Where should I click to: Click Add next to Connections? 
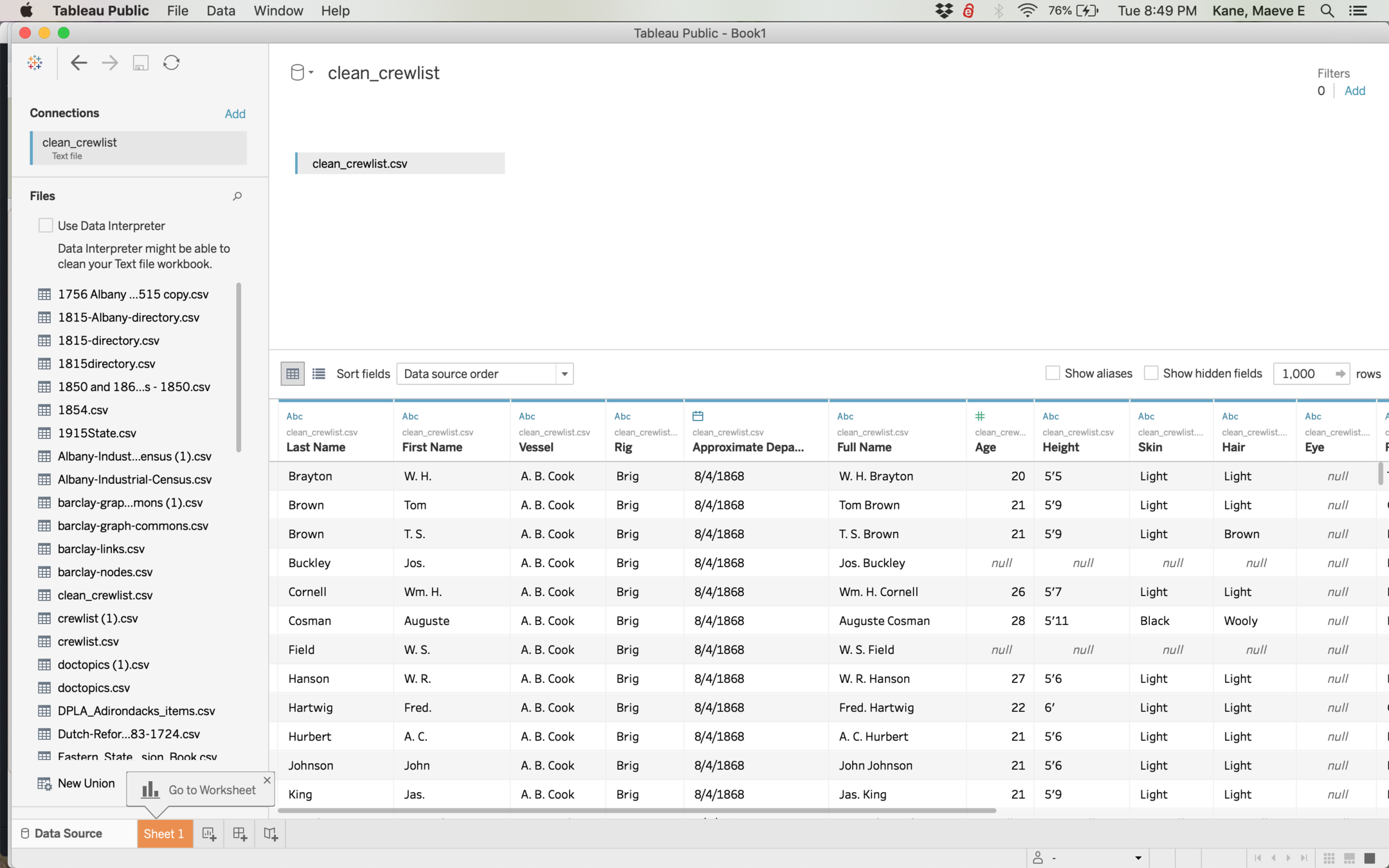[235, 114]
